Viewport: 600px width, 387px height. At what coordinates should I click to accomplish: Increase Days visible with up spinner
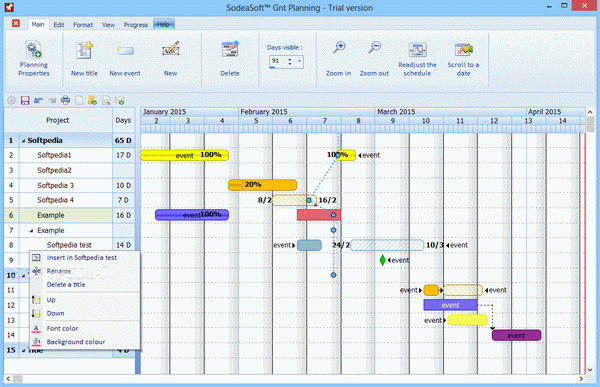pyautogui.click(x=290, y=59)
